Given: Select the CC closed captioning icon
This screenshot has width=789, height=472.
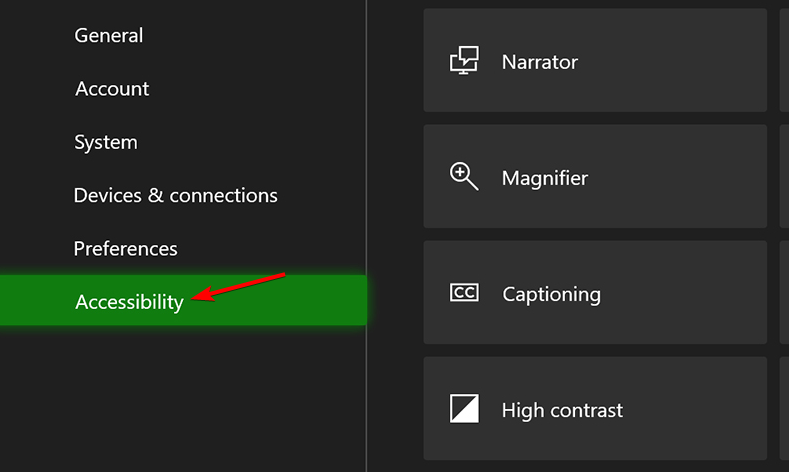Looking at the screenshot, I should pos(464,293).
